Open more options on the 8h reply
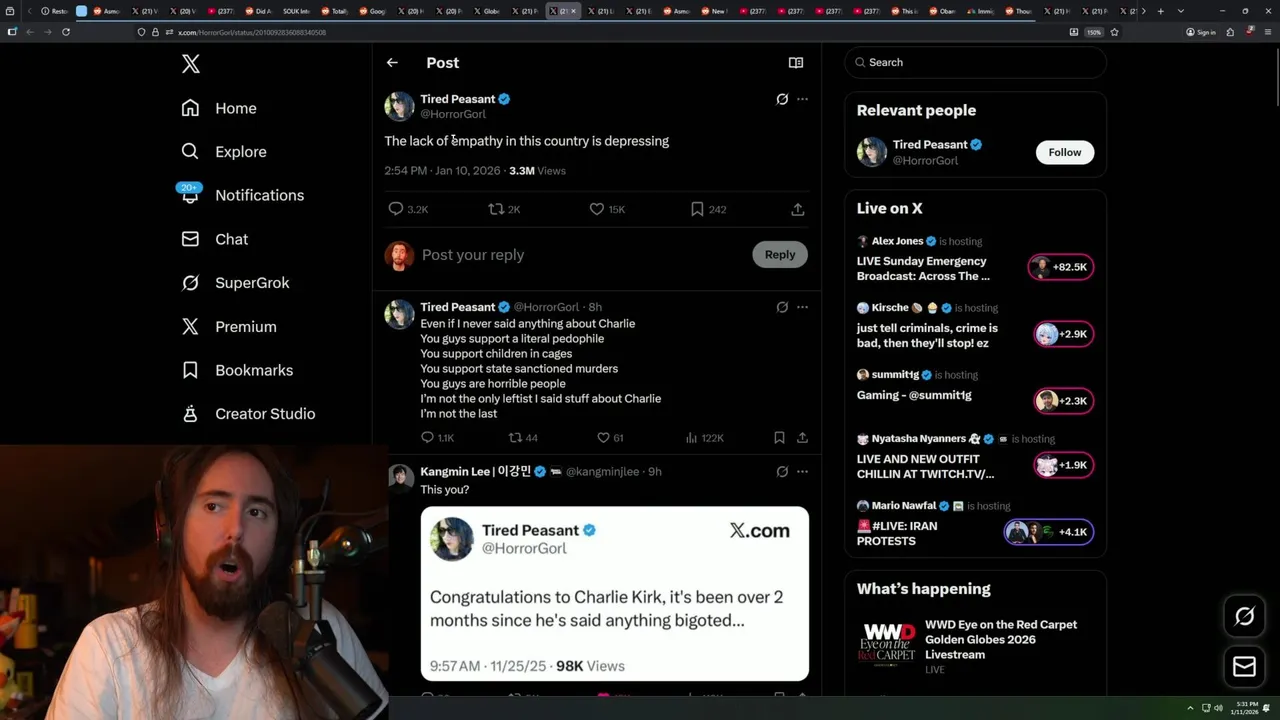This screenshot has height=720, width=1280. 802,307
